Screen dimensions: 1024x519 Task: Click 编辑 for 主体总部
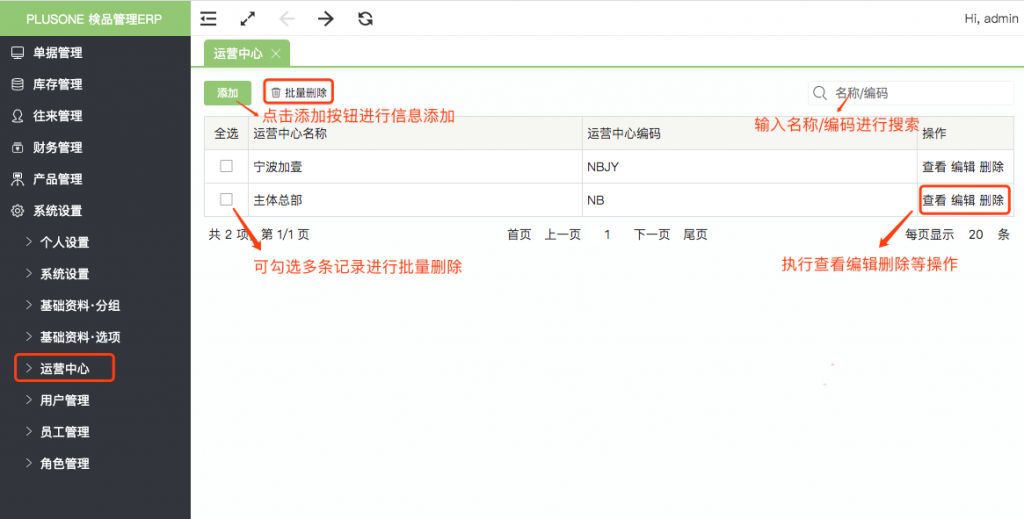point(963,200)
